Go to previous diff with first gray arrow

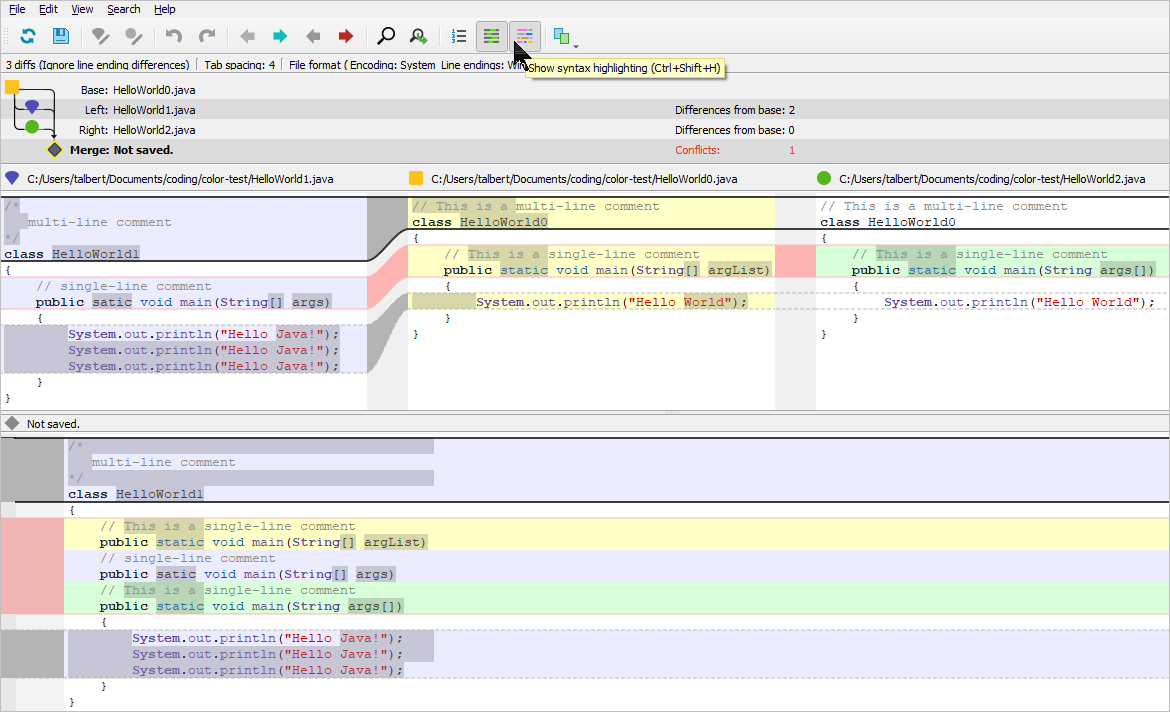click(x=247, y=36)
